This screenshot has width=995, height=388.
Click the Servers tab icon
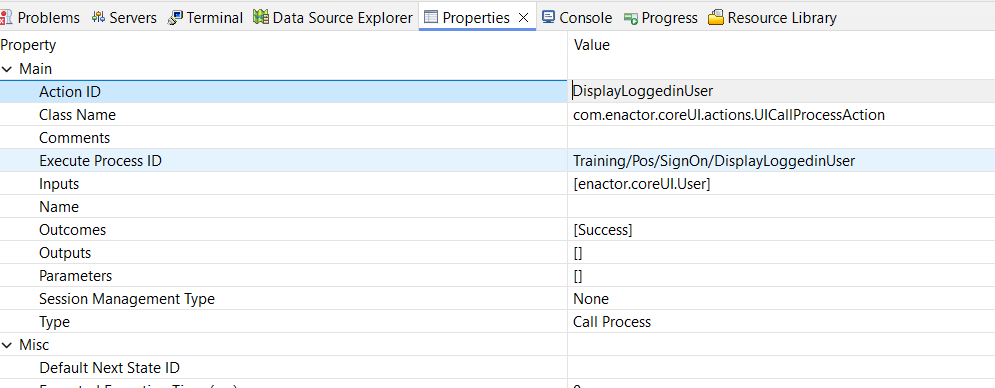98,18
